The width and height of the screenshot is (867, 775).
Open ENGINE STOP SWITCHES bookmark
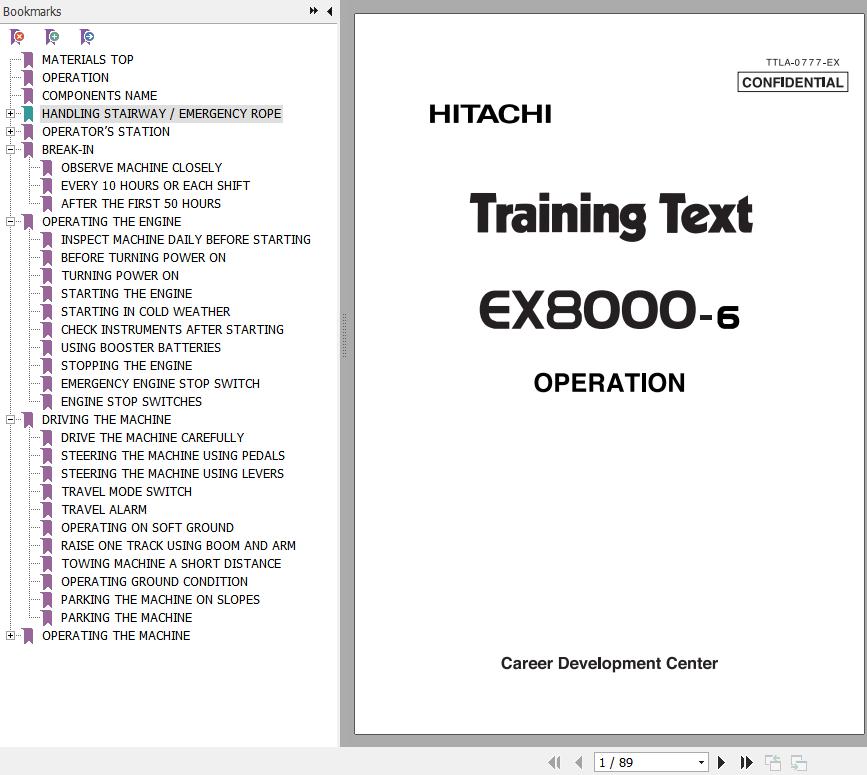pos(132,402)
